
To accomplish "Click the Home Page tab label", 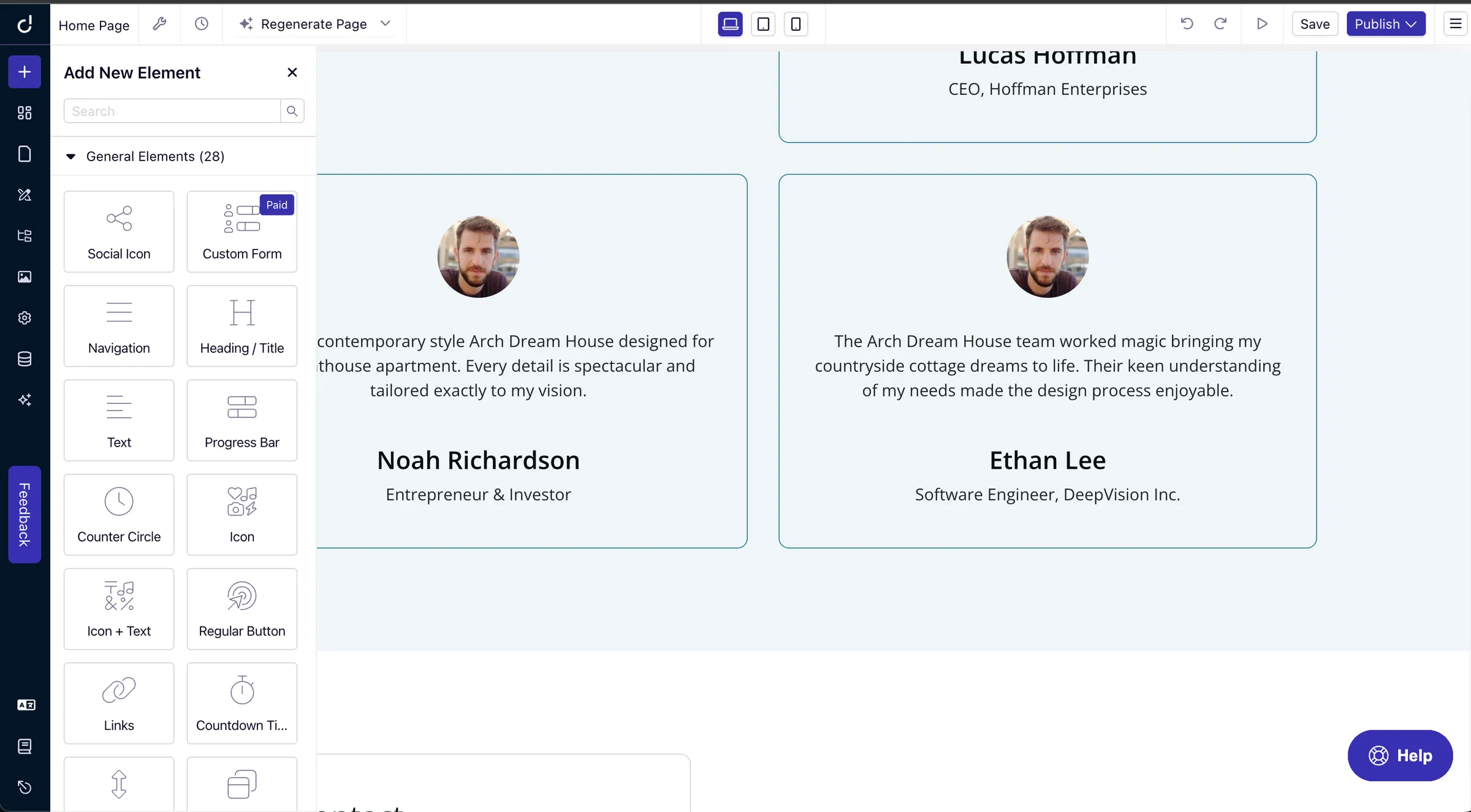I will click(94, 25).
